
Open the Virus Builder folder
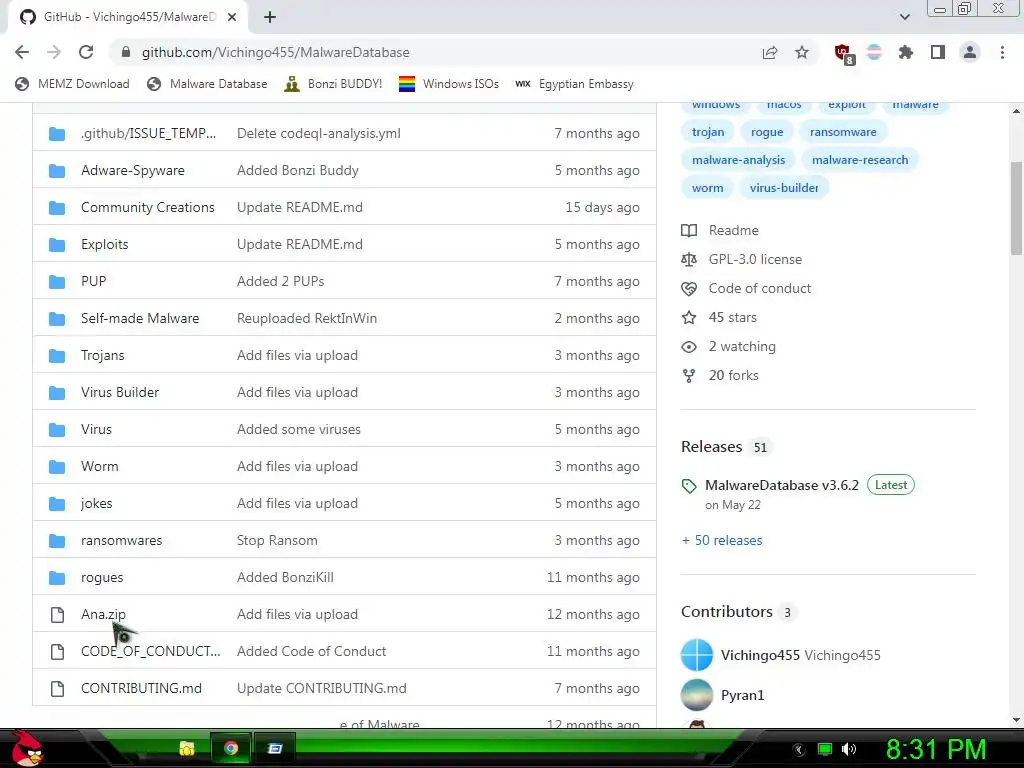pyautogui.click(x=120, y=392)
